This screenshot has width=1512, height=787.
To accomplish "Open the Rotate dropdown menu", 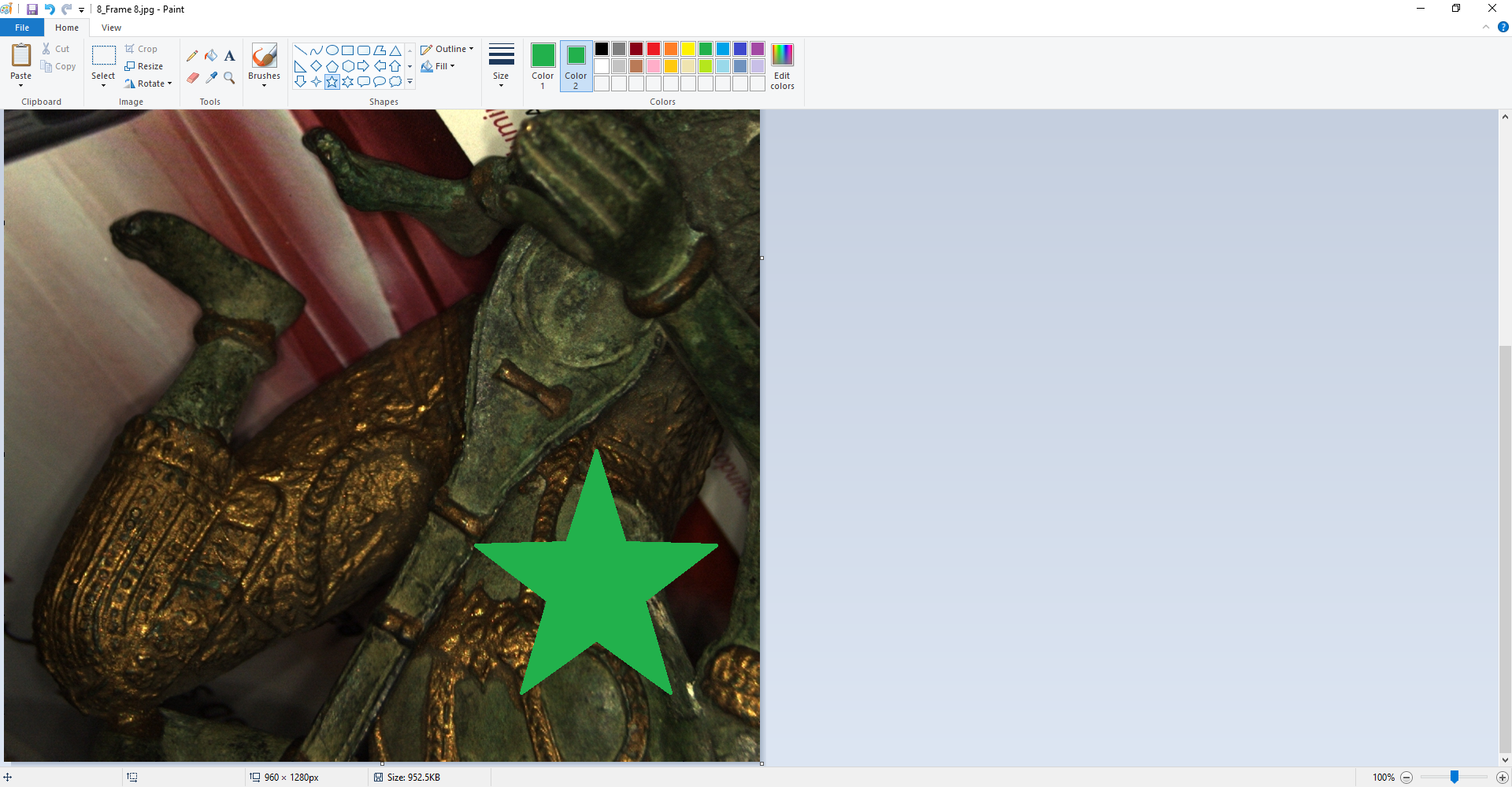I will pos(148,84).
